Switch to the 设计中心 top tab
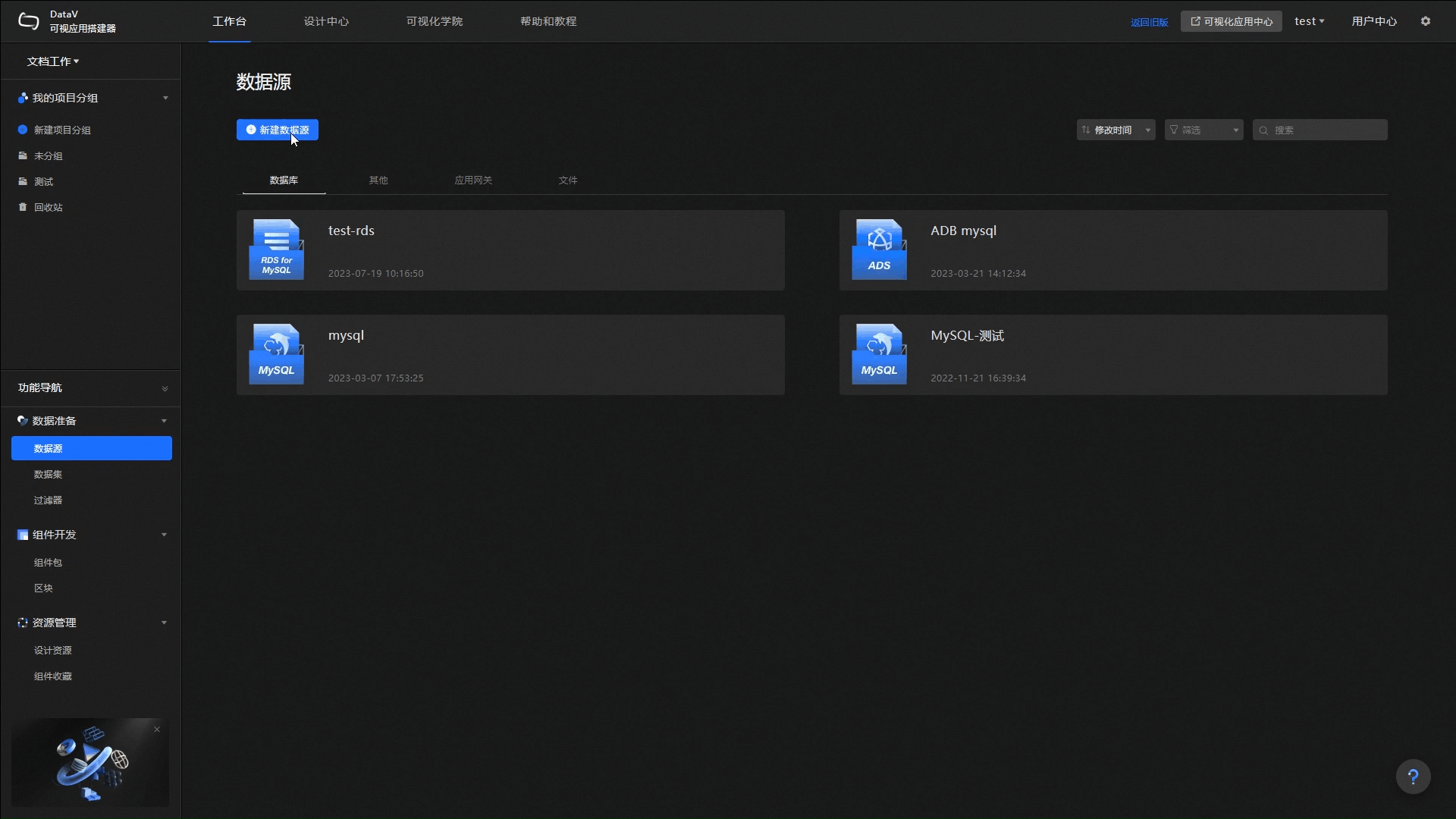The height and width of the screenshot is (819, 1456). 327,21
